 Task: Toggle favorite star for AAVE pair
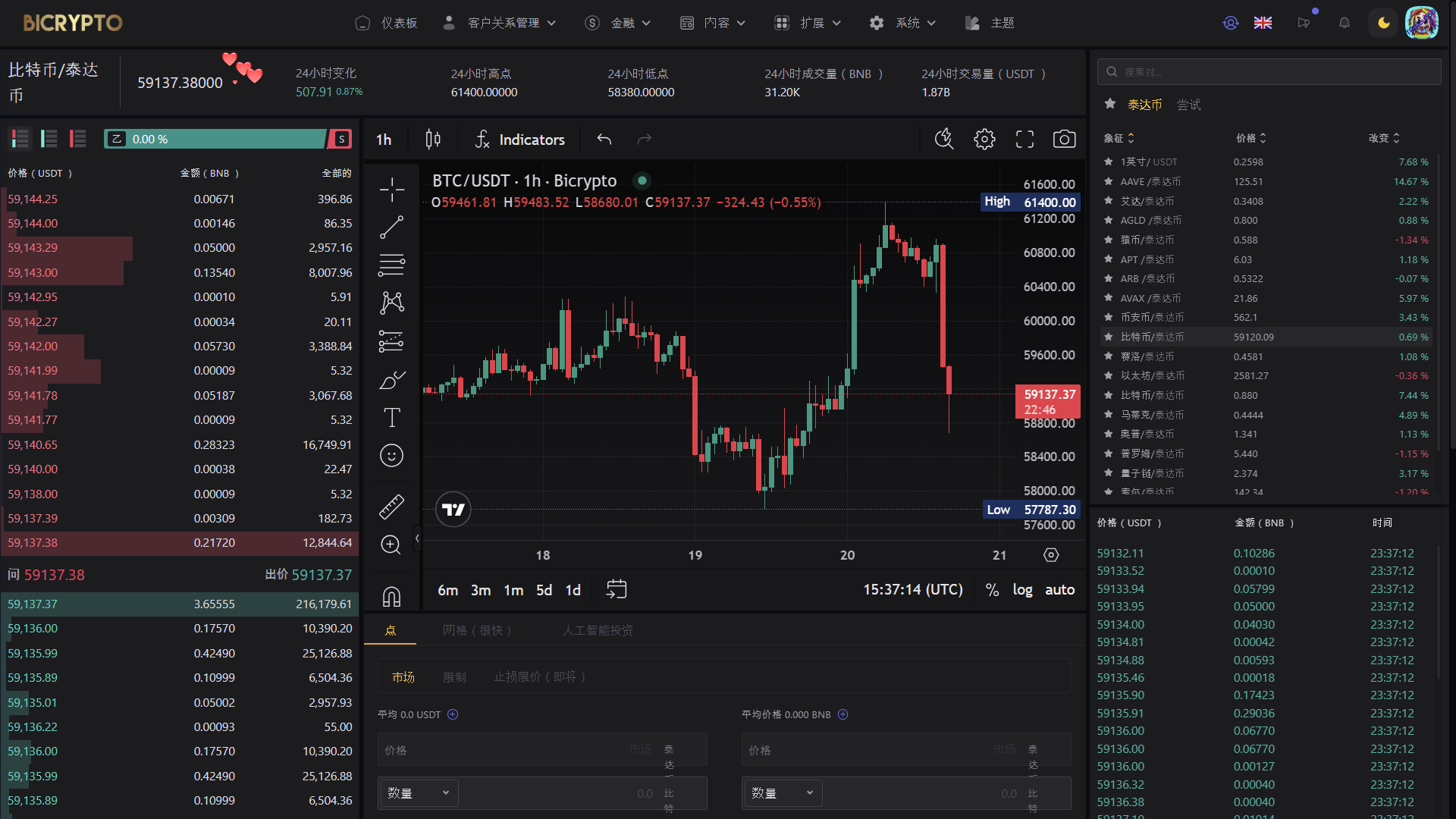pyautogui.click(x=1109, y=181)
